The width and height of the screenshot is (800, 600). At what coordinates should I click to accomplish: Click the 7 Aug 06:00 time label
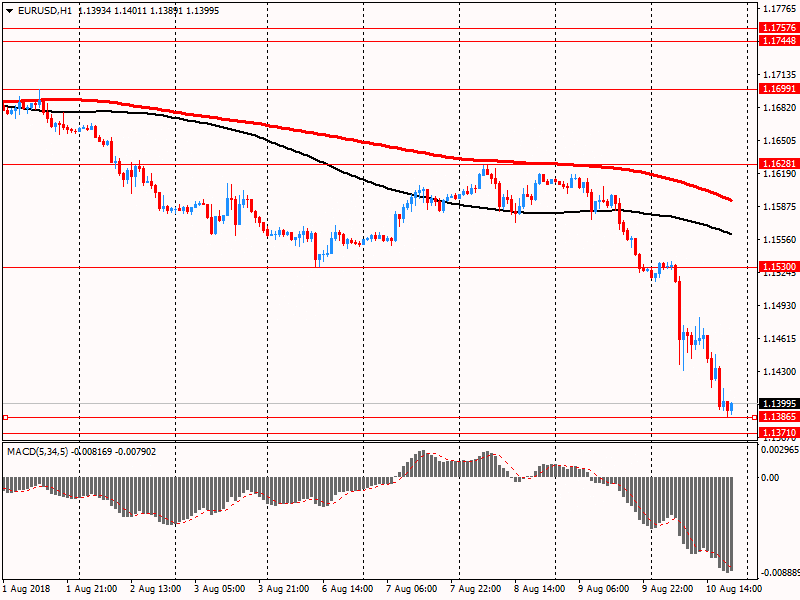click(411, 589)
